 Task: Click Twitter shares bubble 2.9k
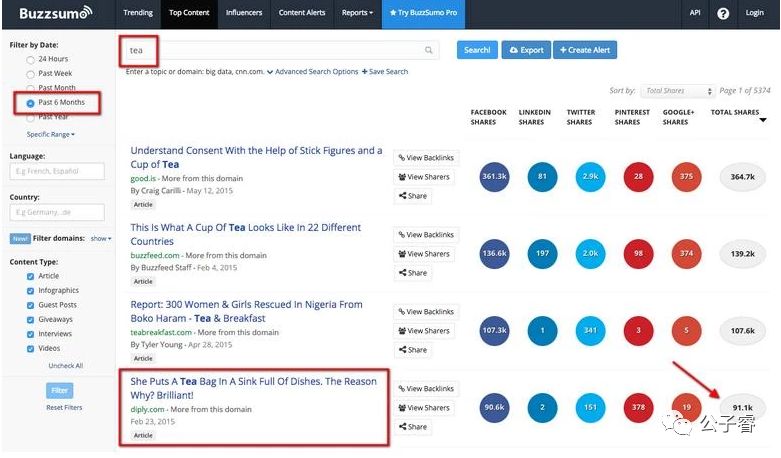[x=590, y=176]
